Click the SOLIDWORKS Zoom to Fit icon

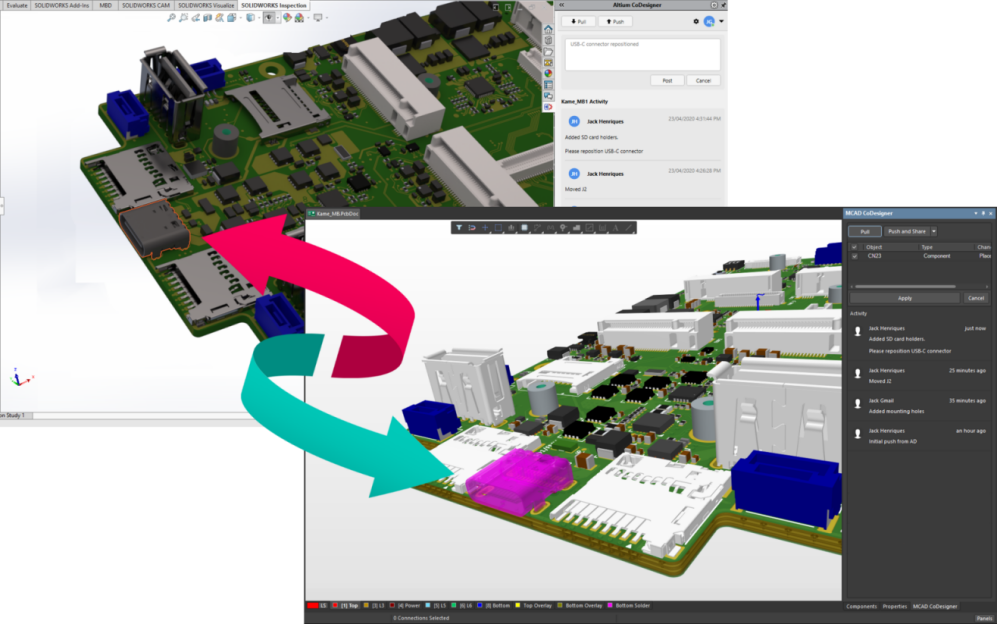click(172, 18)
